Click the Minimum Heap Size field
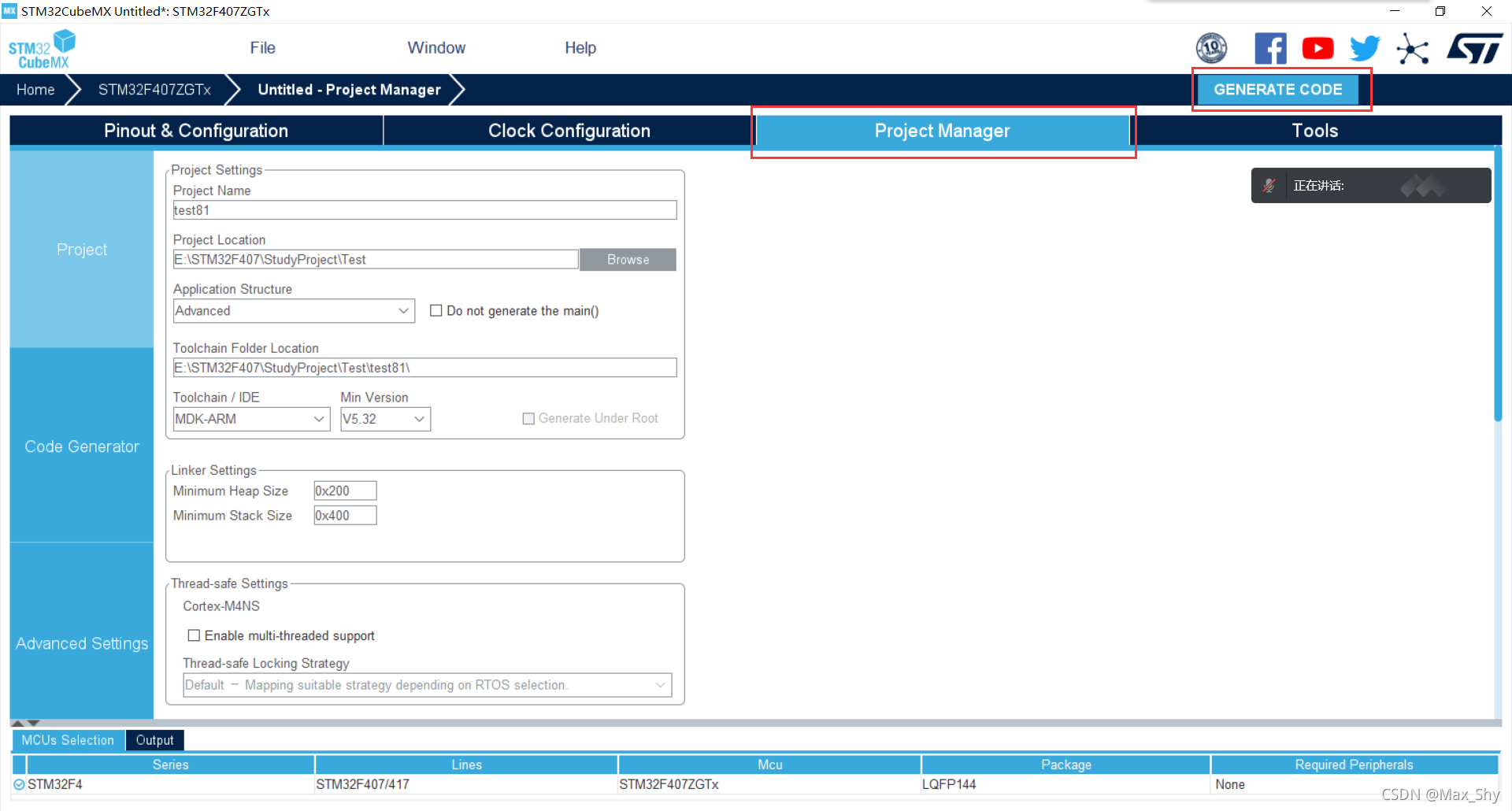The image size is (1512, 811). click(x=345, y=491)
